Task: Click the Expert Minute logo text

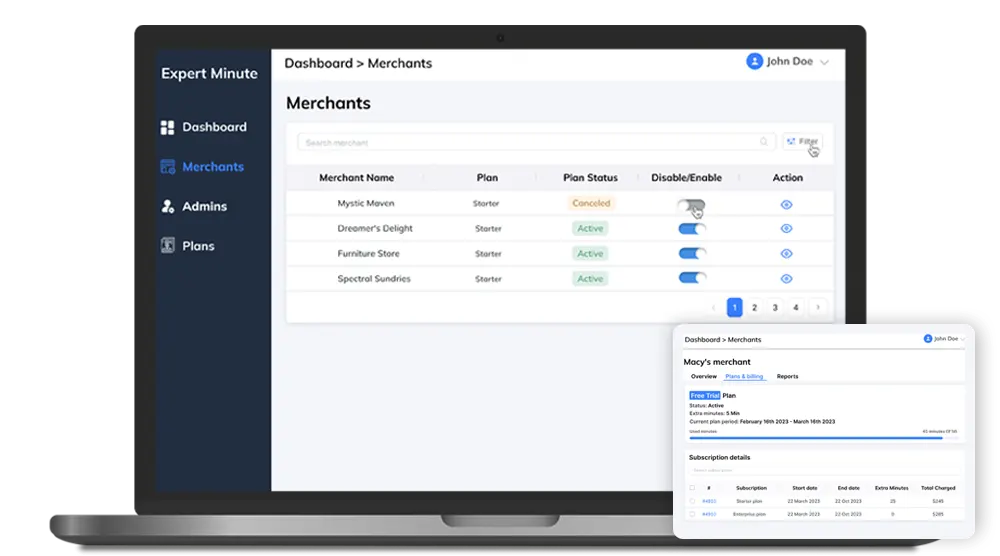Action: click(209, 73)
